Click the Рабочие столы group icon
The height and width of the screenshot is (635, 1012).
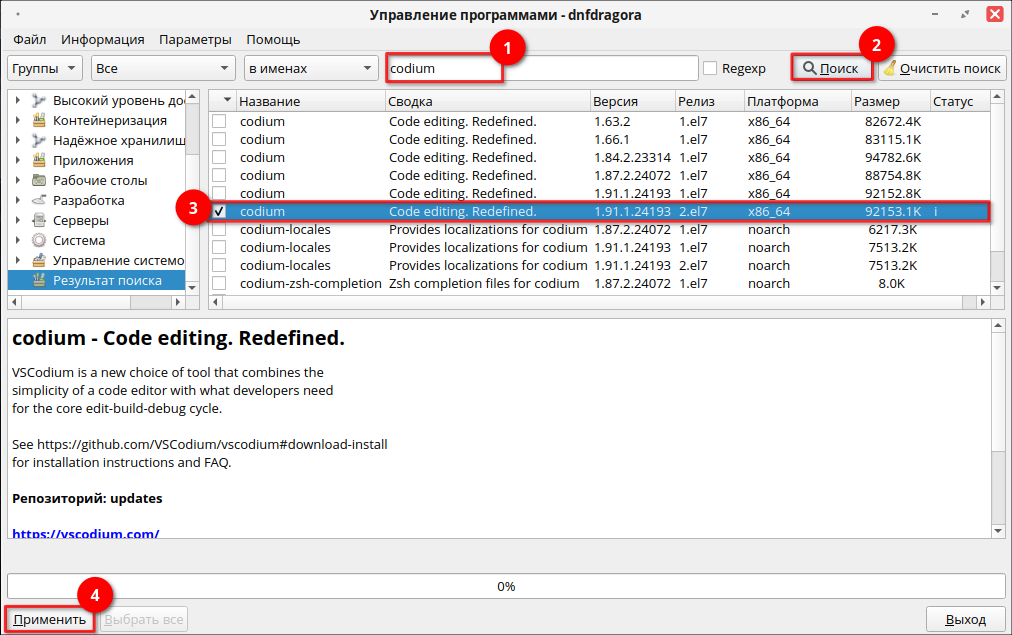pos(39,181)
